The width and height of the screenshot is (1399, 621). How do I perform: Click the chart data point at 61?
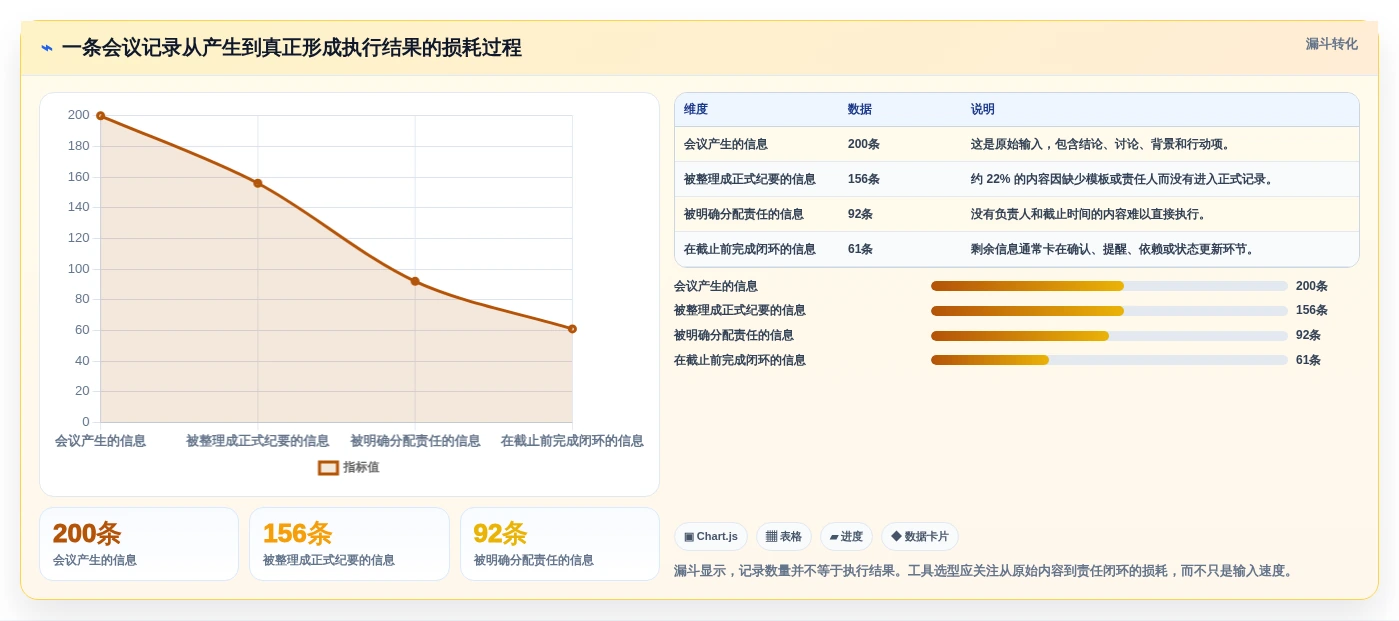coord(572,329)
